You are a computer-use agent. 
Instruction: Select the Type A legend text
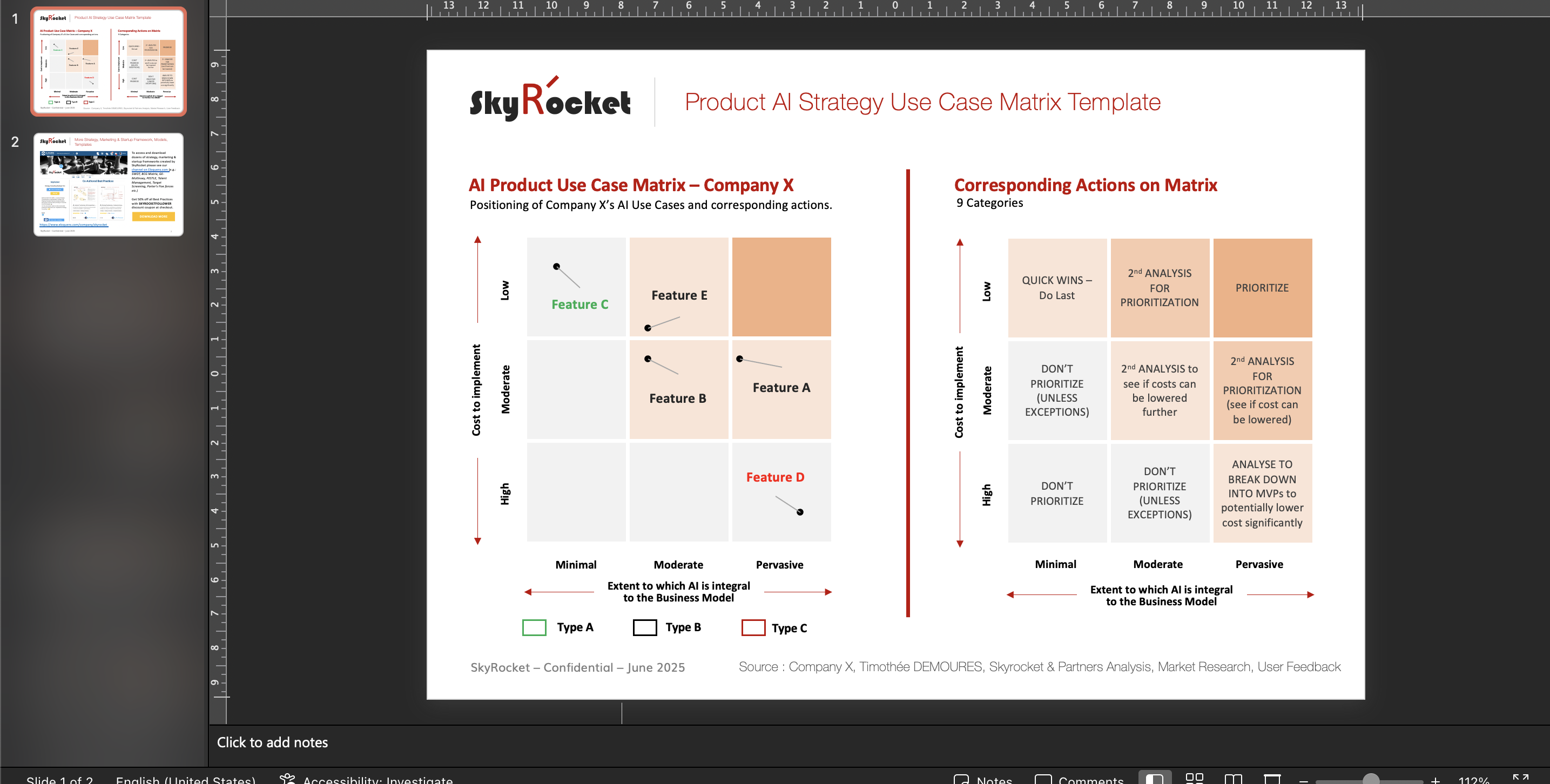click(x=575, y=627)
